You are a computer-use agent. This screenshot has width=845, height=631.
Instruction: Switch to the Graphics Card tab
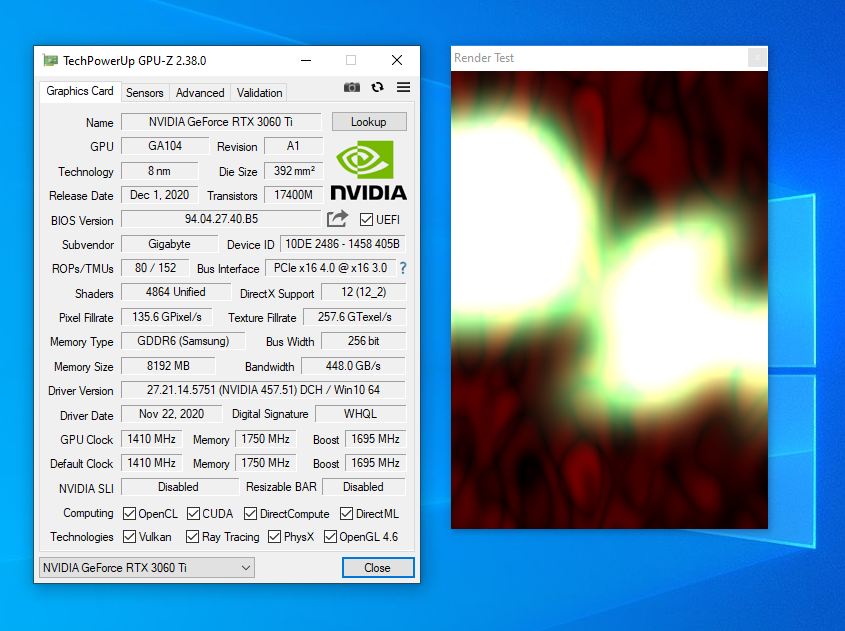tap(80, 91)
